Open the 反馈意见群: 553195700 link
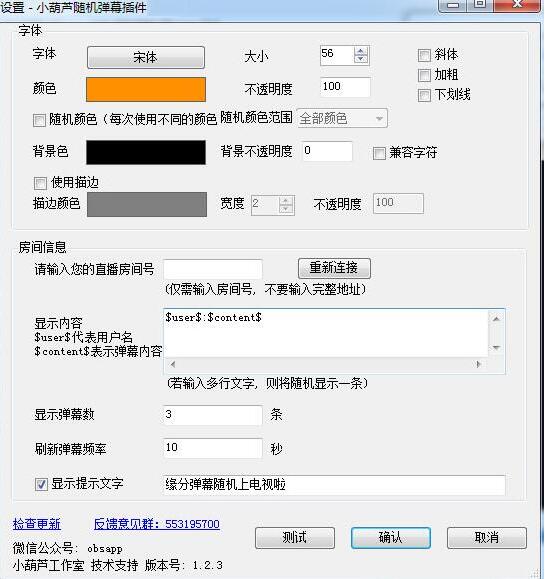Screen dimensions: 545x579 pos(157,524)
